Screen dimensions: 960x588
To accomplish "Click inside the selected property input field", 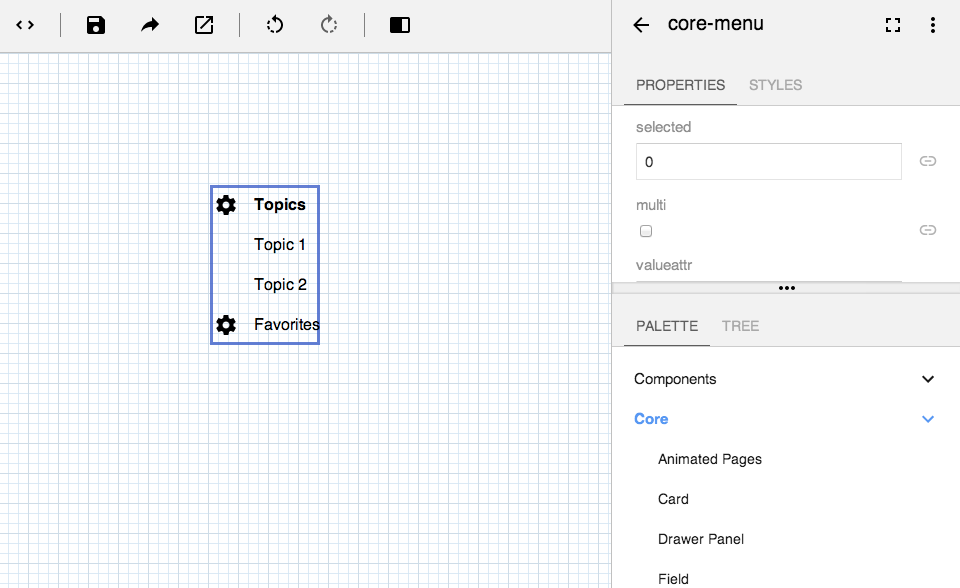I will pyautogui.click(x=768, y=161).
